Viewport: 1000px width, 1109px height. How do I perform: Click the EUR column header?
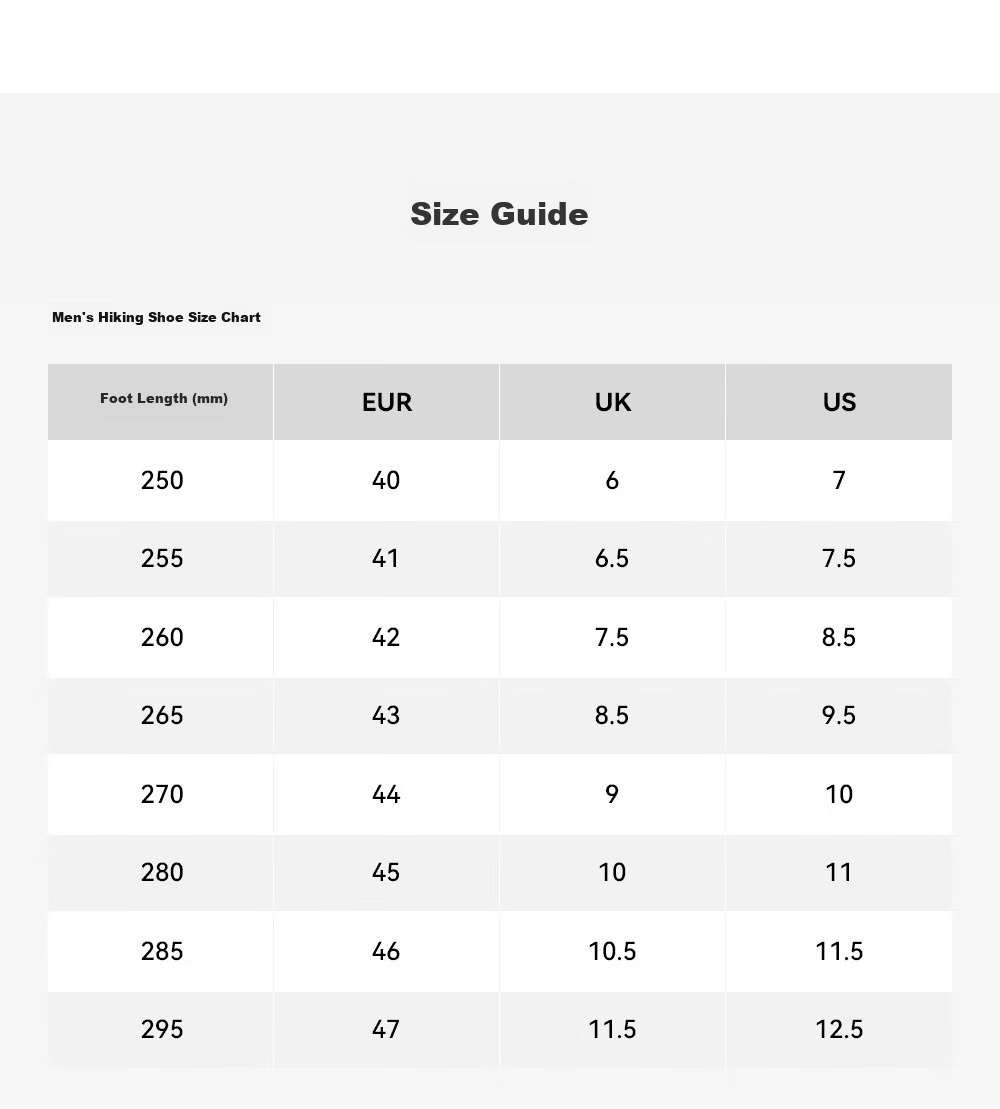[386, 402]
